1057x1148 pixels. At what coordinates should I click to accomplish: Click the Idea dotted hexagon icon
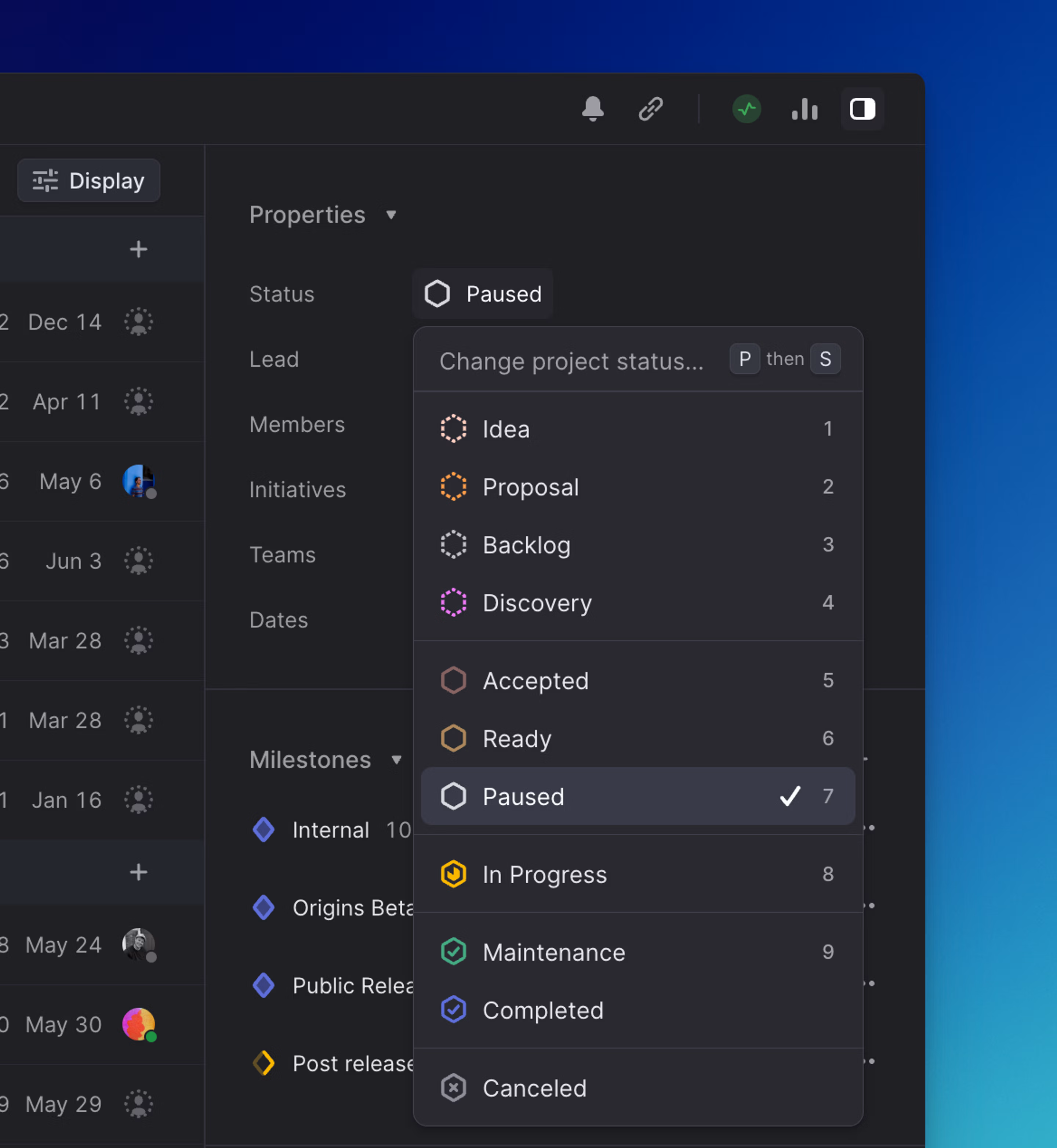pos(453,429)
